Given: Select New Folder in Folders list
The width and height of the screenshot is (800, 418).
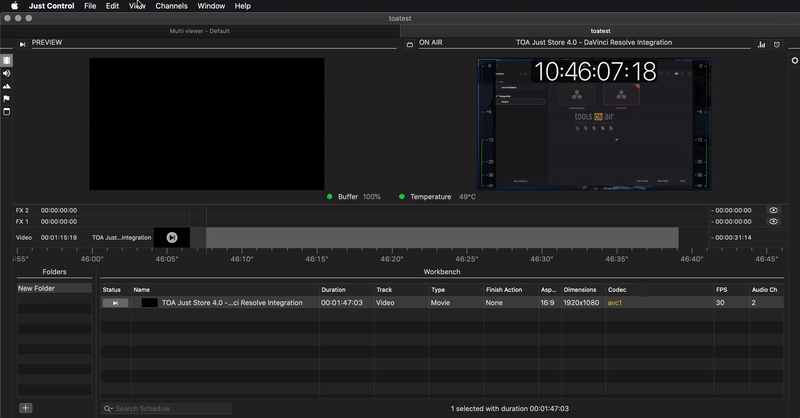Looking at the screenshot, I should 55,288.
